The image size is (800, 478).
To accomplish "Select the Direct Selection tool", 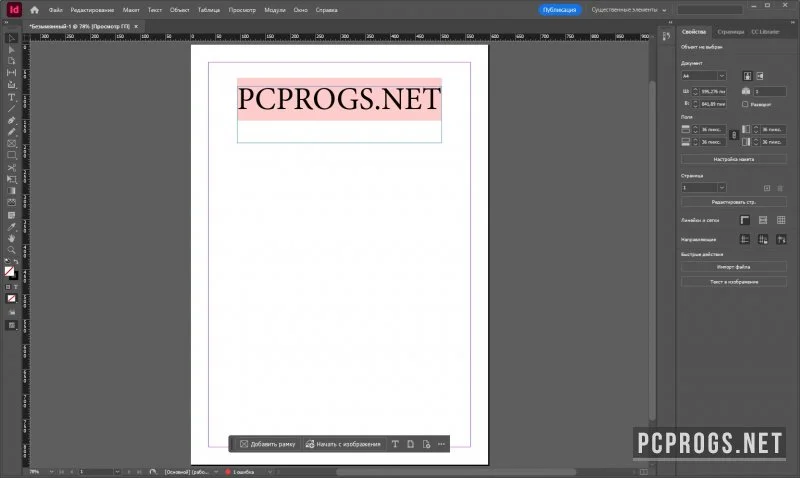I will tap(11, 49).
